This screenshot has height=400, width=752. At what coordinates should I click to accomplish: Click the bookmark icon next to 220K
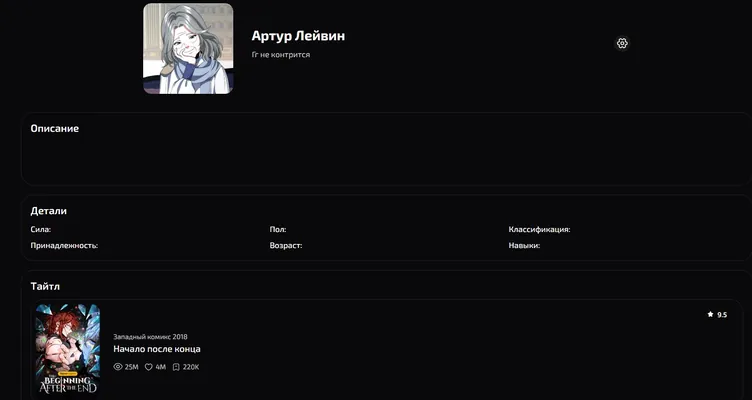point(176,367)
